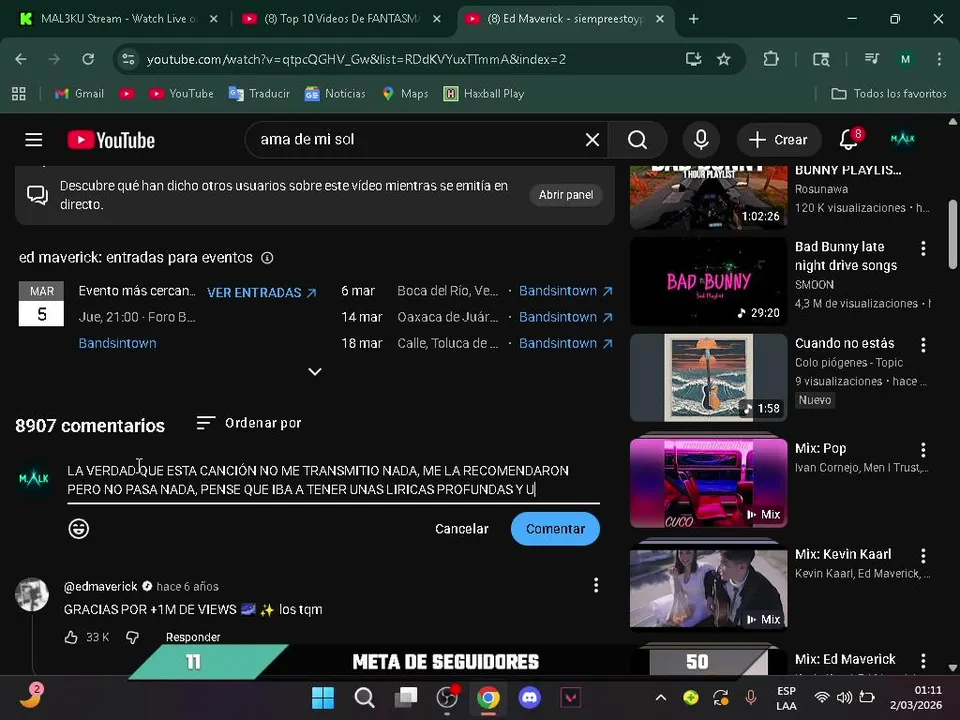Open Mix: Kevin Kaarl thumbnail
The height and width of the screenshot is (720, 960).
pos(708,588)
